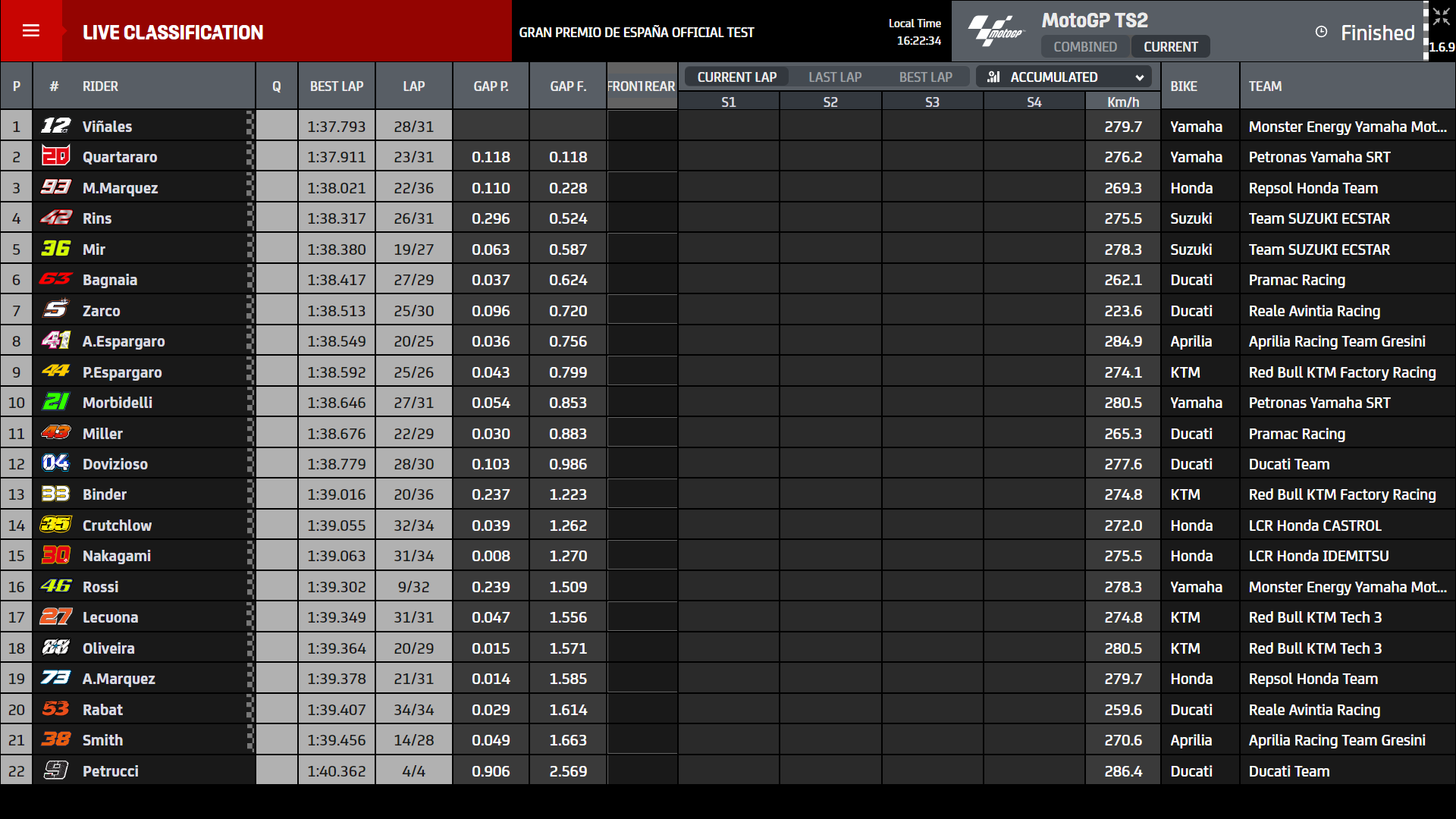1456x819 pixels.
Task: Click the session clock icon
Action: pyautogui.click(x=1321, y=32)
